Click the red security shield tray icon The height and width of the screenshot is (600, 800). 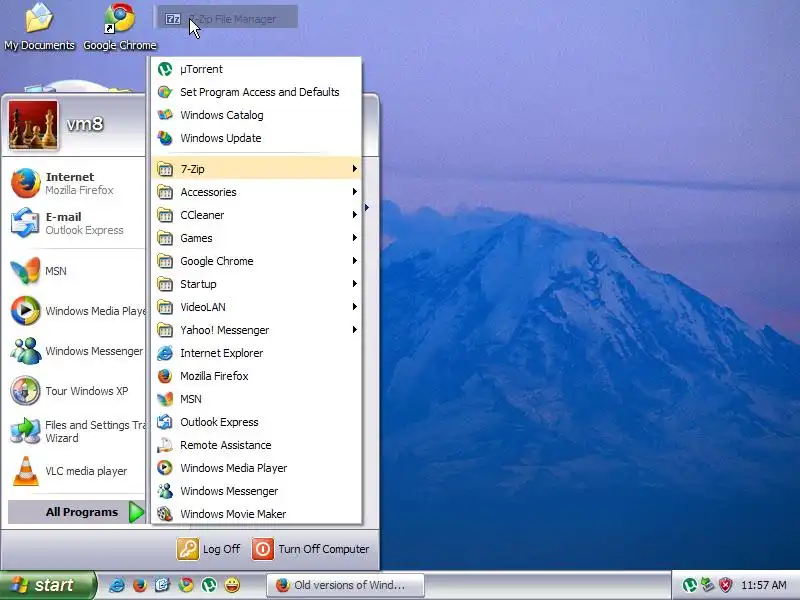coord(725,585)
